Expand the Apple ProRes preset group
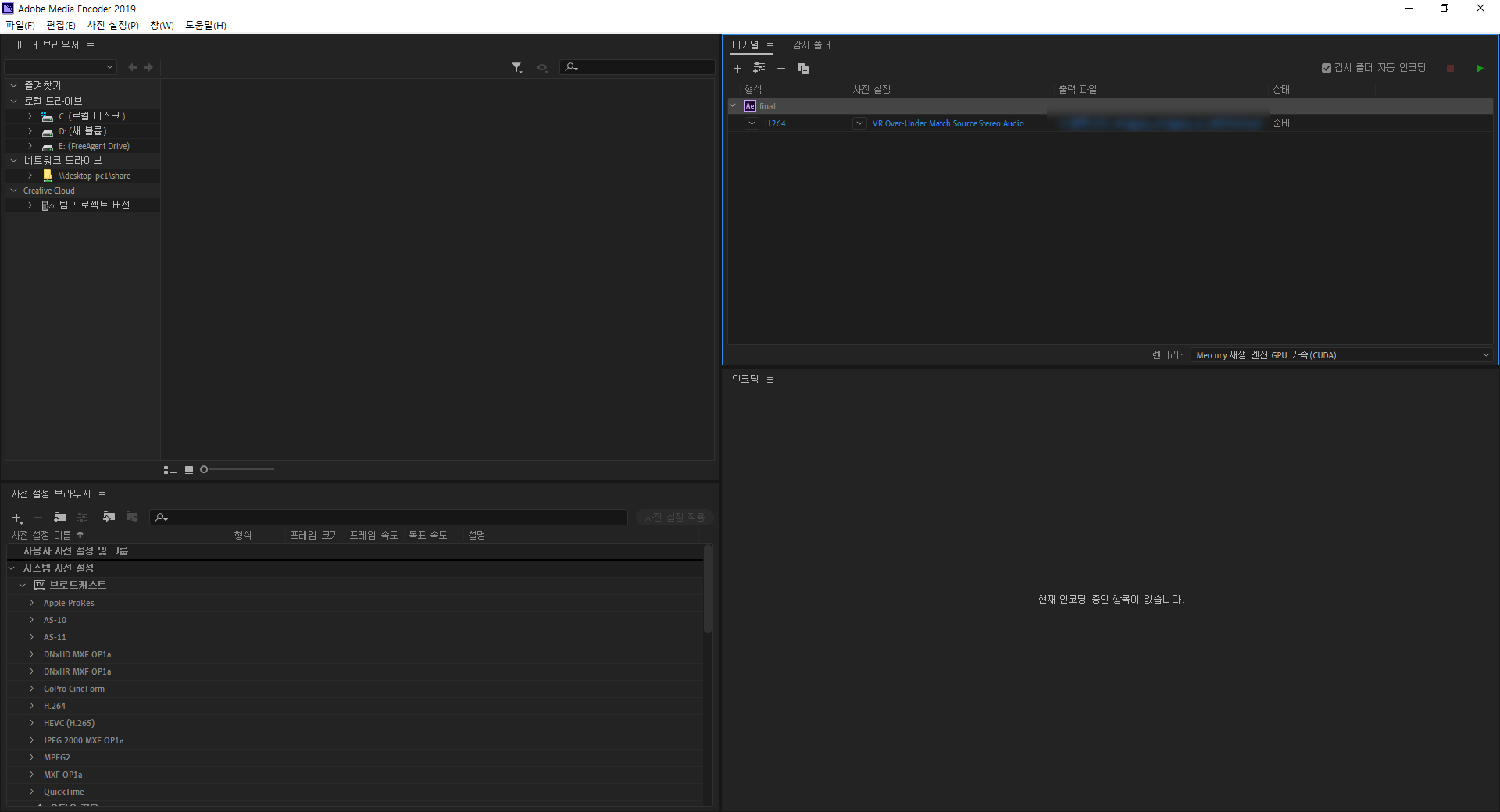 [x=32, y=603]
